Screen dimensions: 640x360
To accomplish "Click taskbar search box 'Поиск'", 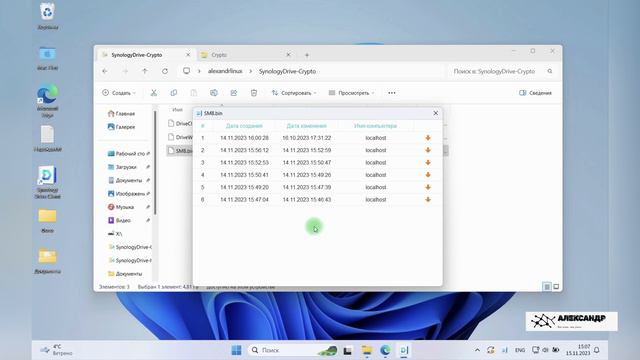I will tap(293, 350).
